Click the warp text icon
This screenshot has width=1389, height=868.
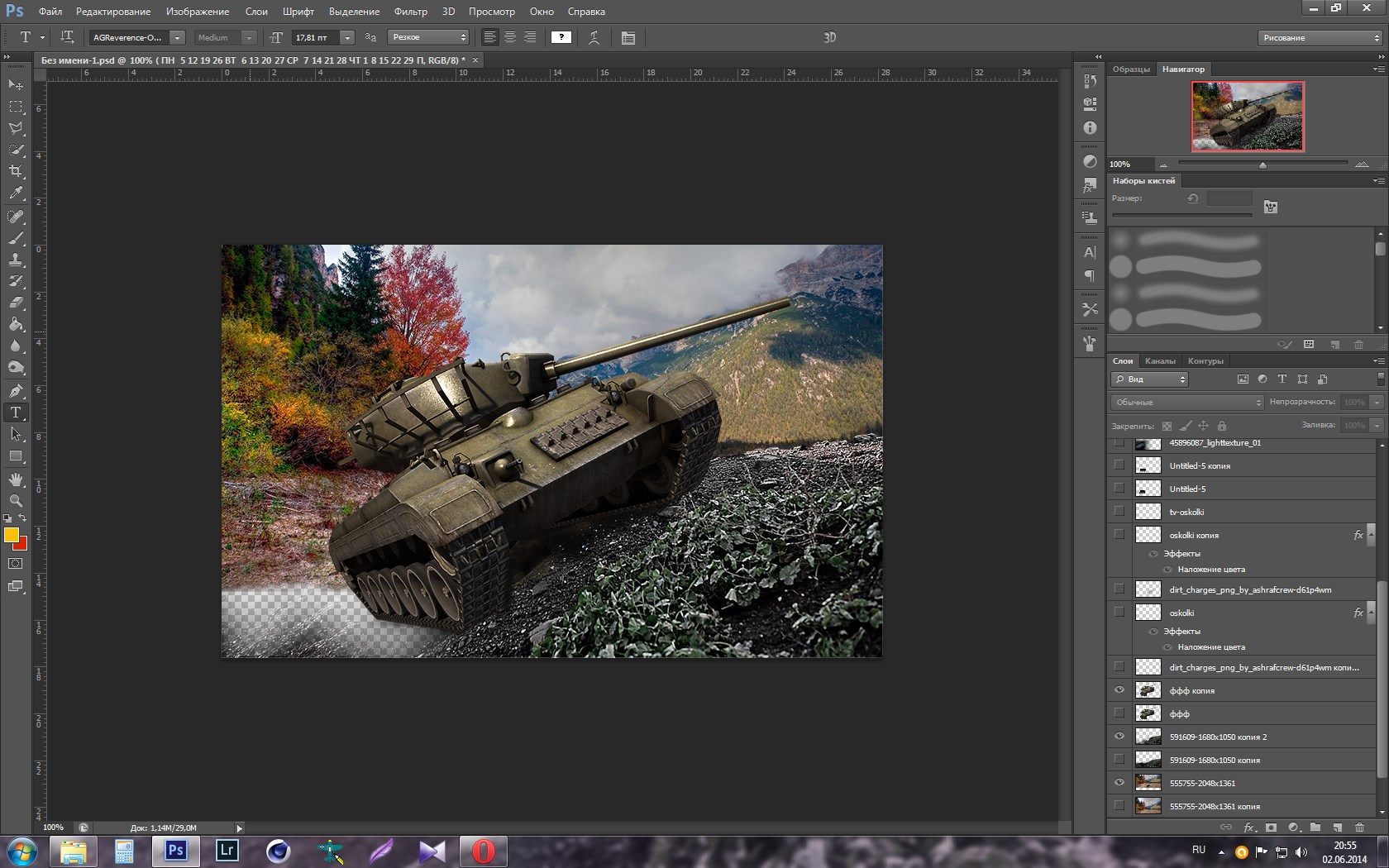tap(594, 37)
